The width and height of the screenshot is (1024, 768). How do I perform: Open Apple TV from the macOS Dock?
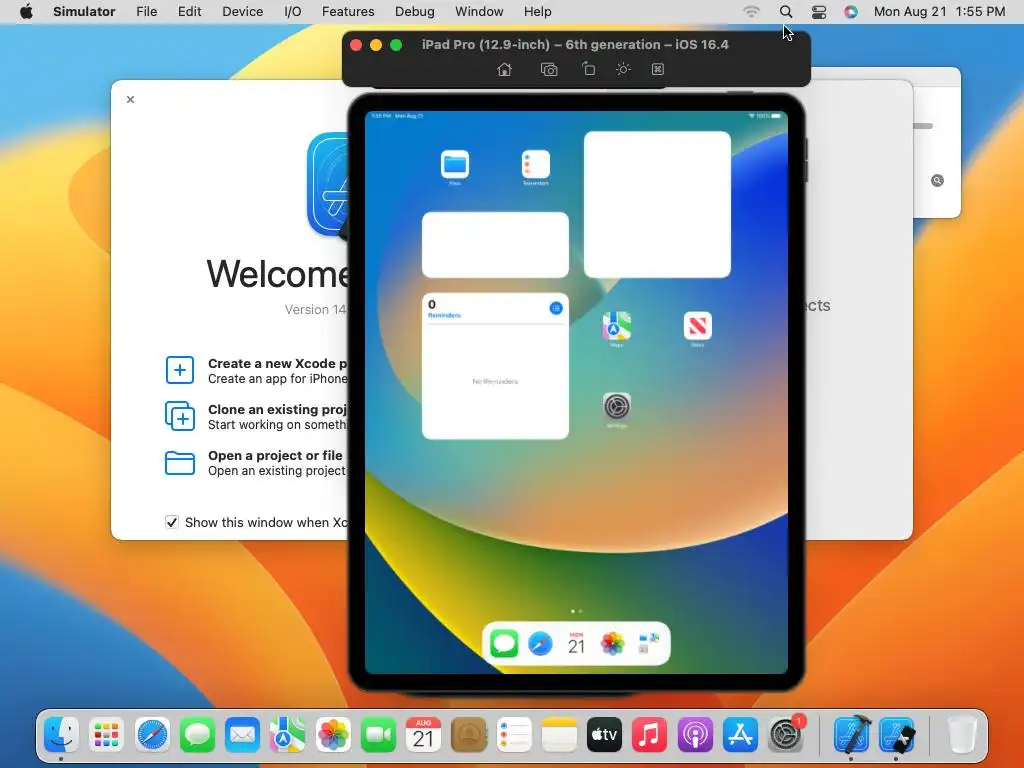[x=604, y=735]
